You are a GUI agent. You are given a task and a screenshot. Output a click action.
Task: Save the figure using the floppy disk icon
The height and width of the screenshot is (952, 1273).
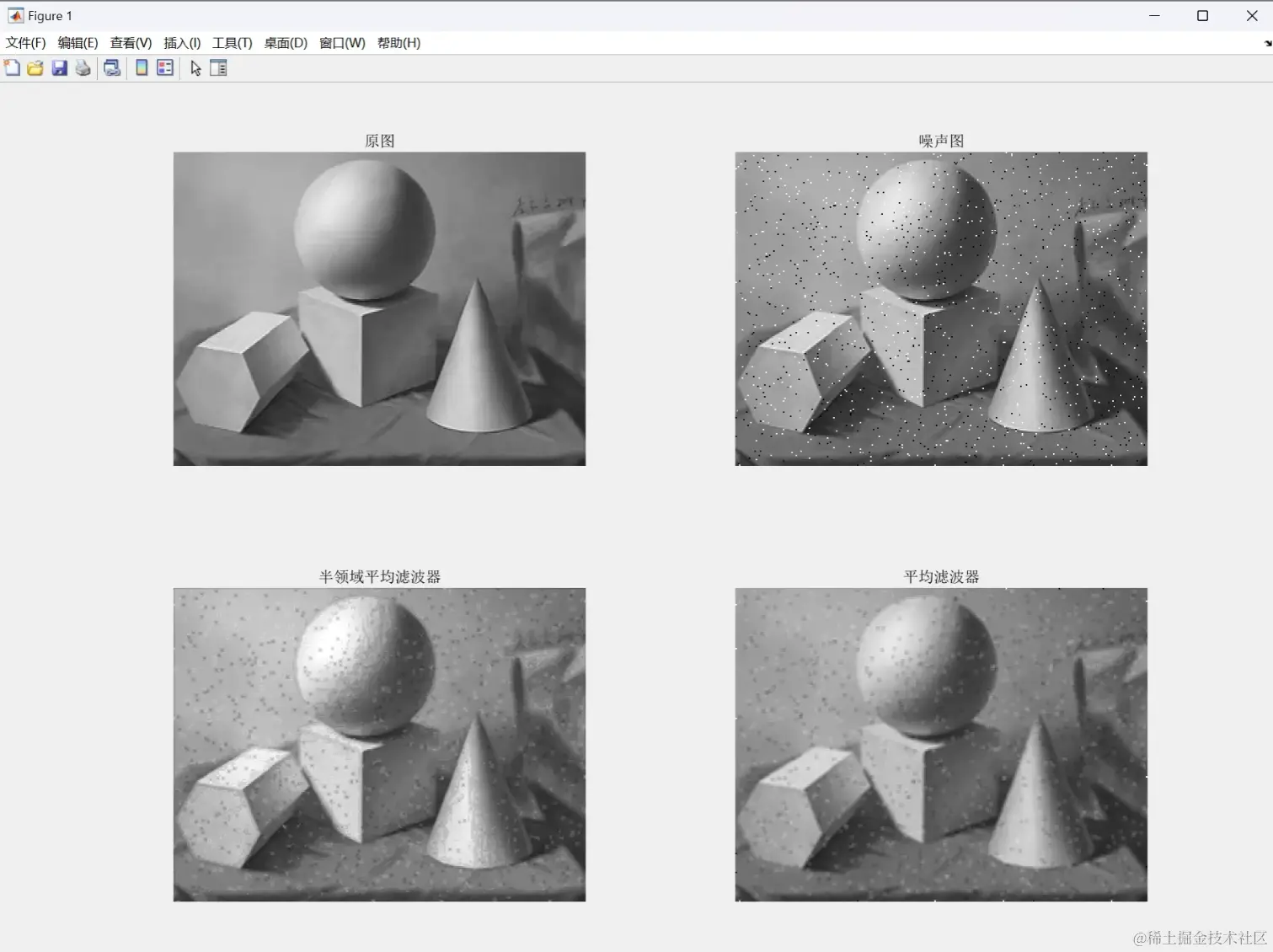pyautogui.click(x=59, y=68)
